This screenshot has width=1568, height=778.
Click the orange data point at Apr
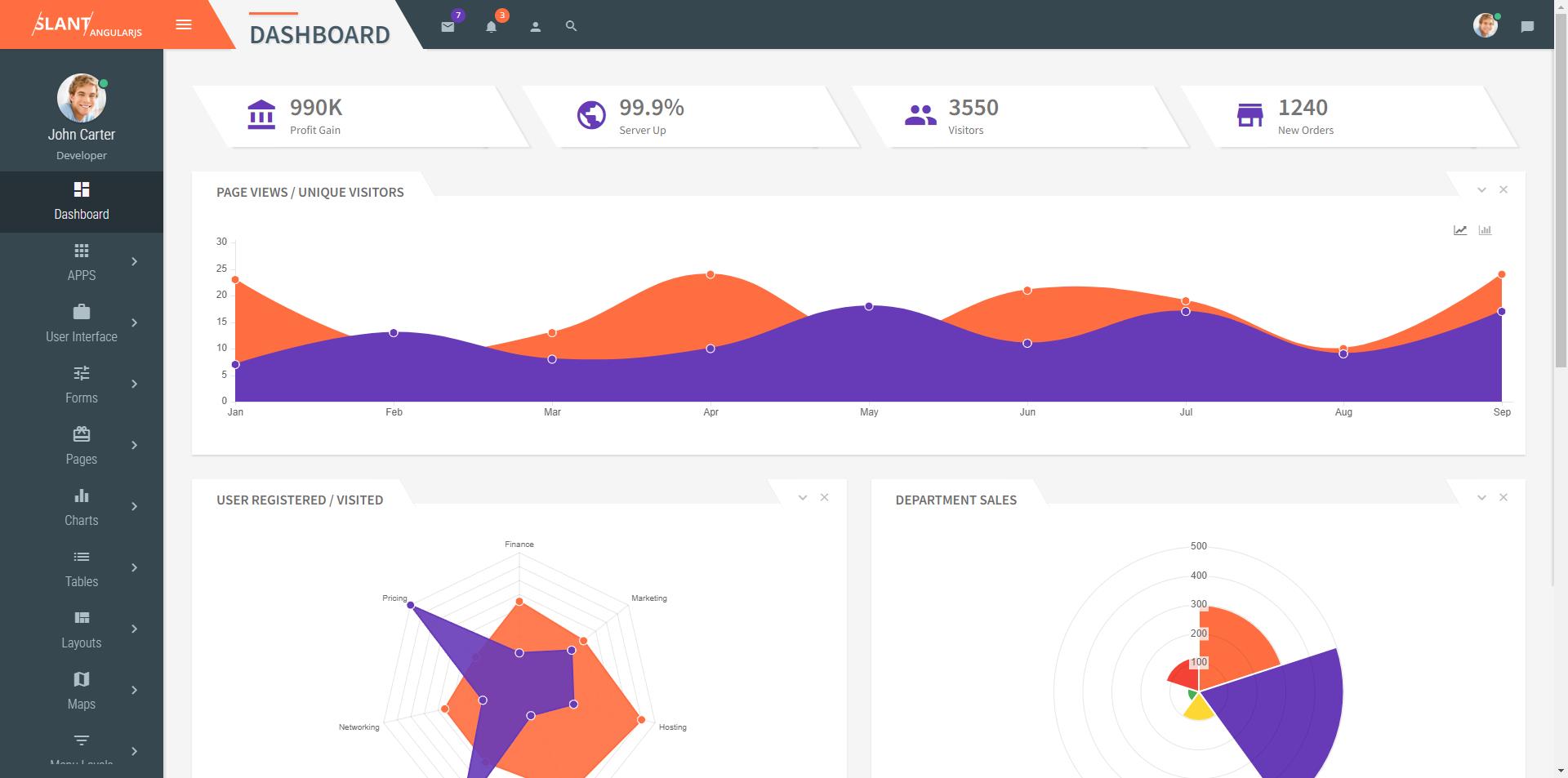coord(710,274)
